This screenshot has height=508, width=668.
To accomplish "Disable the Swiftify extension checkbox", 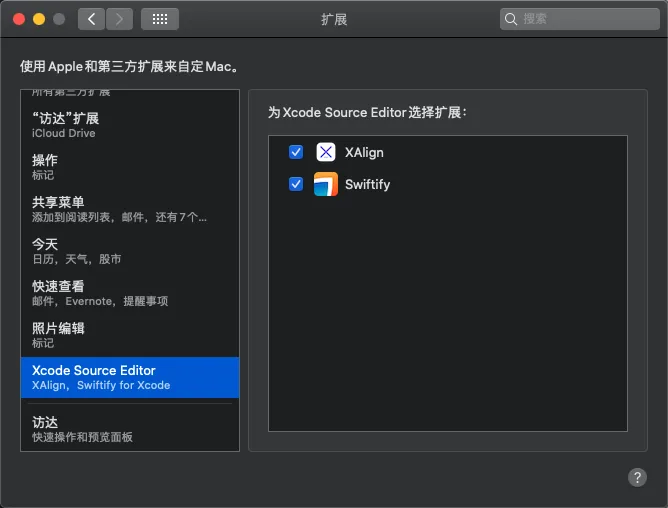I will point(296,184).
